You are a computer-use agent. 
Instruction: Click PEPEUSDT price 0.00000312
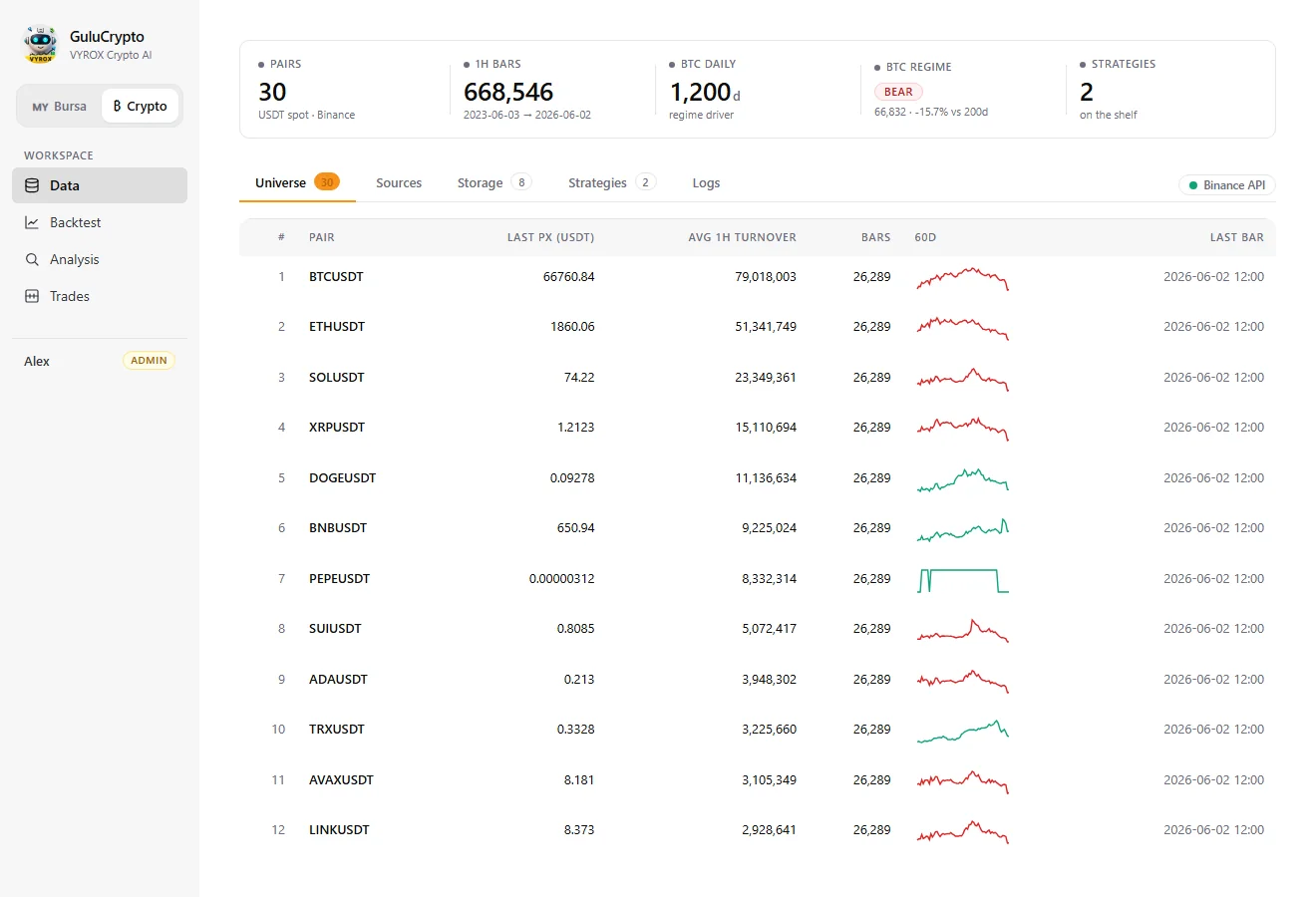click(561, 579)
